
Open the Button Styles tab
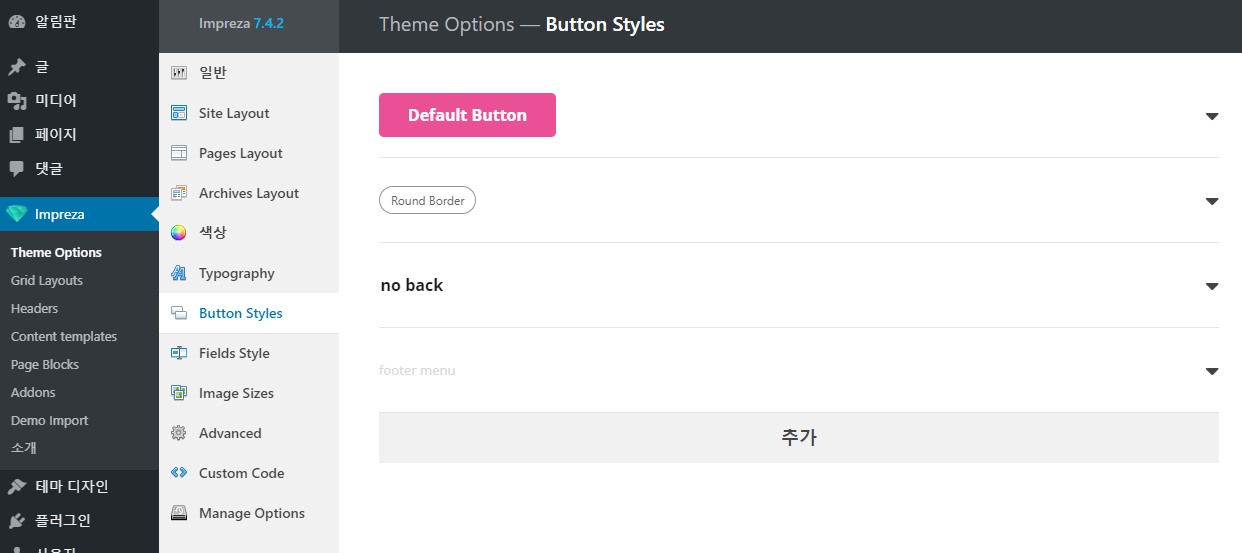pyautogui.click(x=240, y=313)
